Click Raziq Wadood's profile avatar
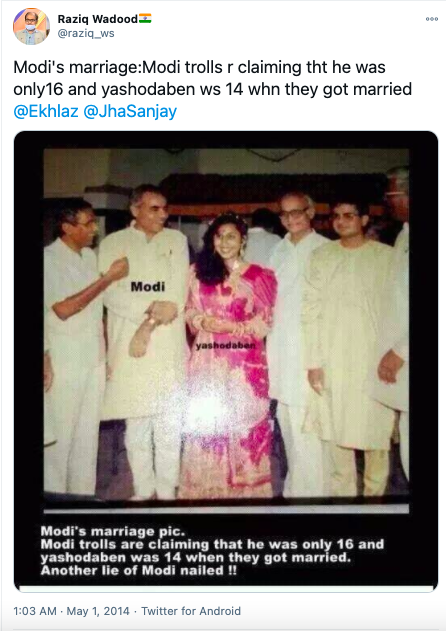The width and height of the screenshot is (446, 631). click(x=31, y=26)
